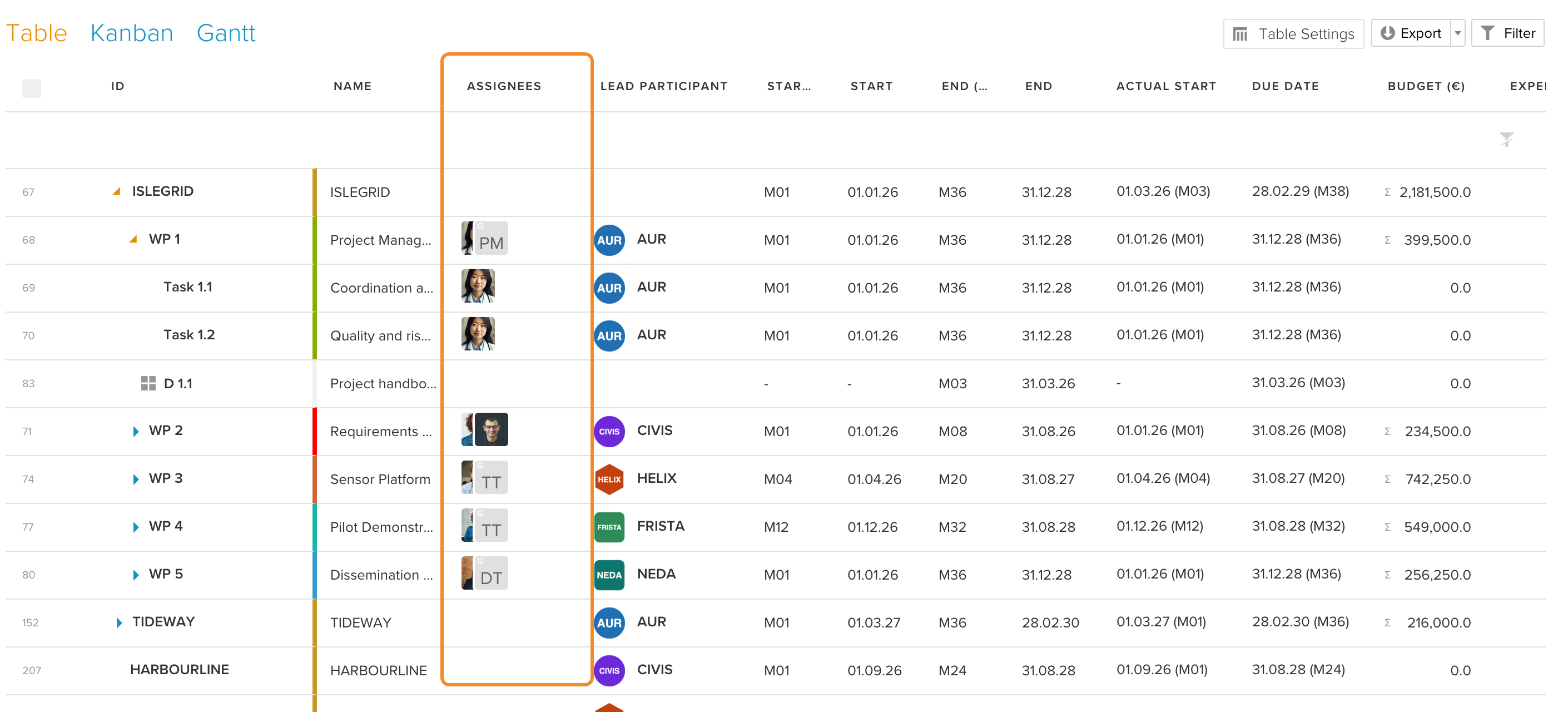Click the CIVIS circle badge on WP 2

609,431
